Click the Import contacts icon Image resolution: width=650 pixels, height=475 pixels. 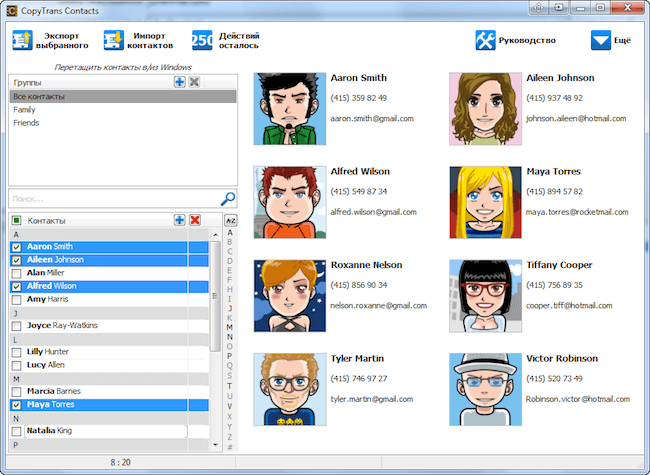[x=114, y=40]
